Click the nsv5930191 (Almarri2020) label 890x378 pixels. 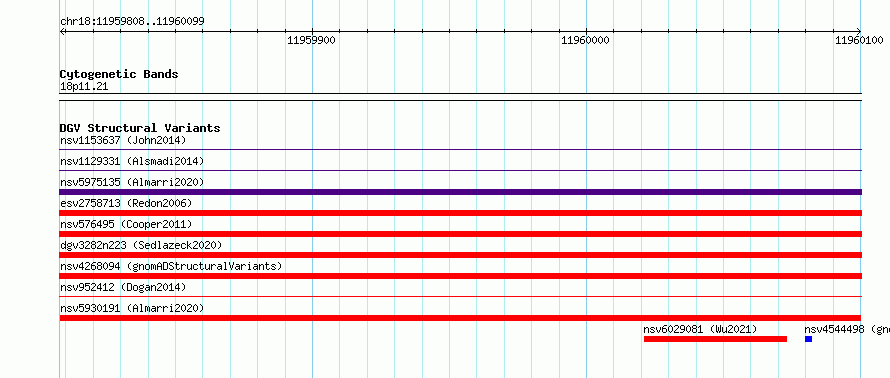132,308
